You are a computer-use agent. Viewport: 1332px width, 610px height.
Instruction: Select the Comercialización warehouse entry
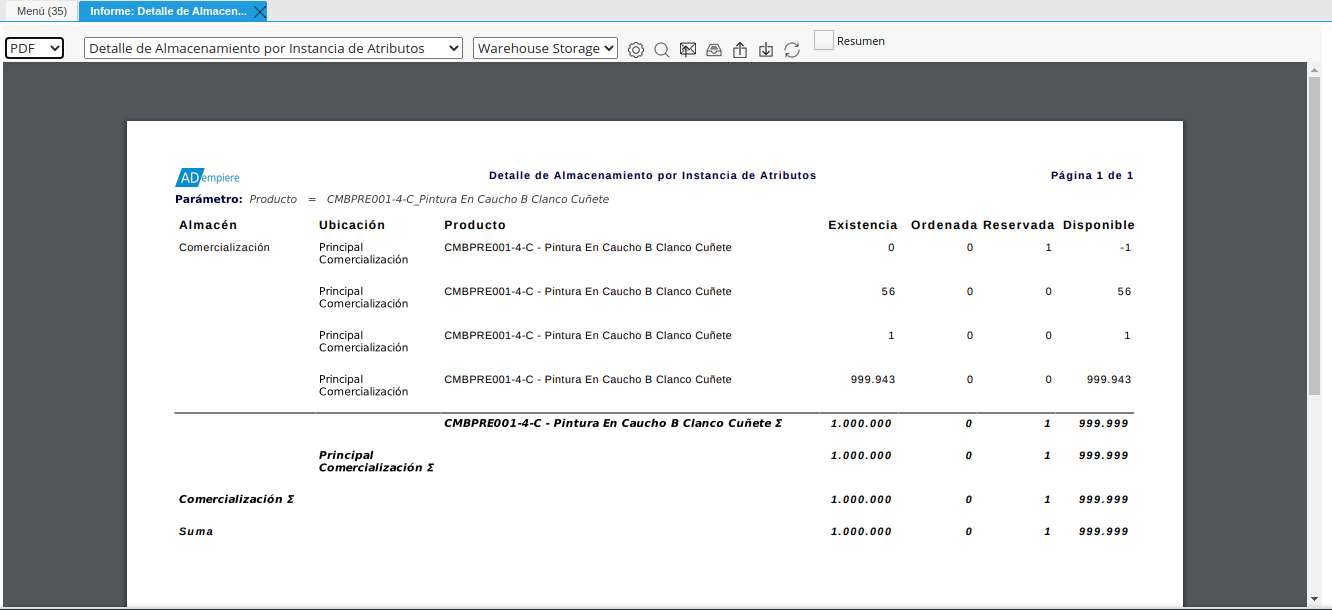coord(223,247)
